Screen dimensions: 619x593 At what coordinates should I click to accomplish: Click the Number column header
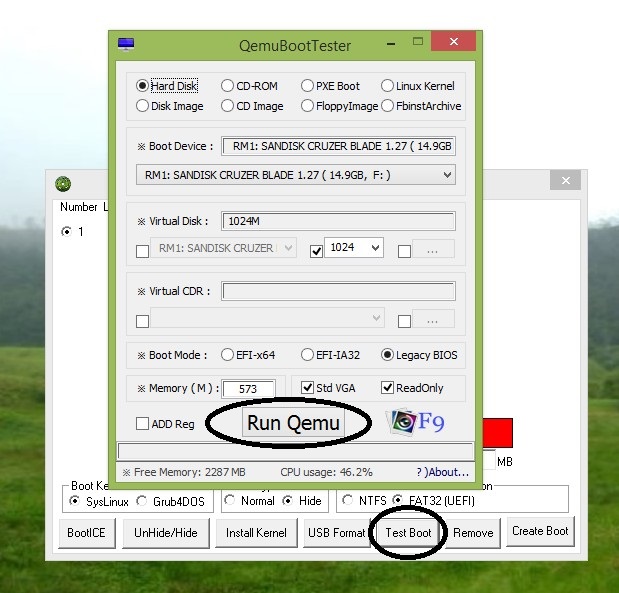click(x=79, y=207)
